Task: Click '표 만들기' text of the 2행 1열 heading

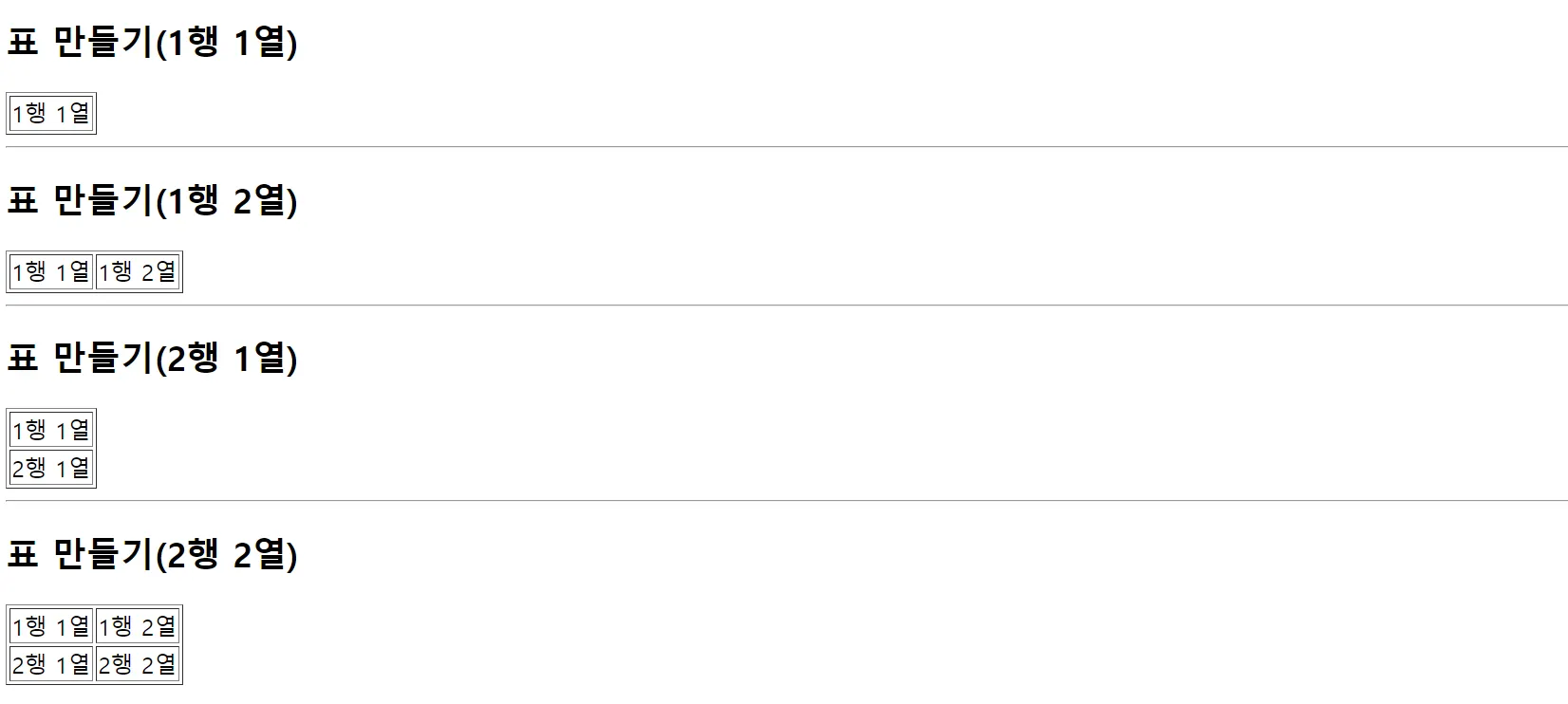Action: (x=80, y=358)
